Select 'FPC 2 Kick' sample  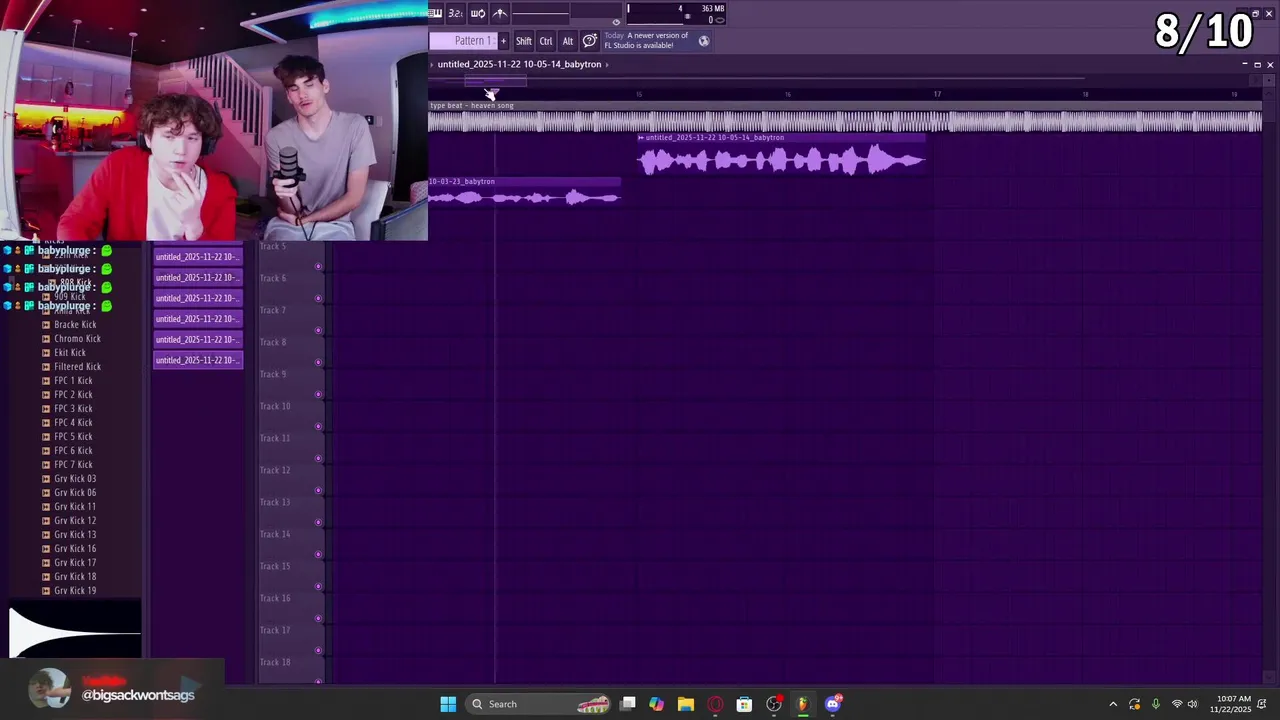click(73, 395)
